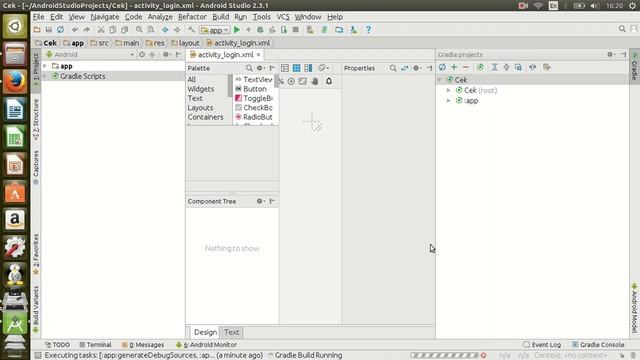Click the Save All icon in the toolbar

(49, 30)
